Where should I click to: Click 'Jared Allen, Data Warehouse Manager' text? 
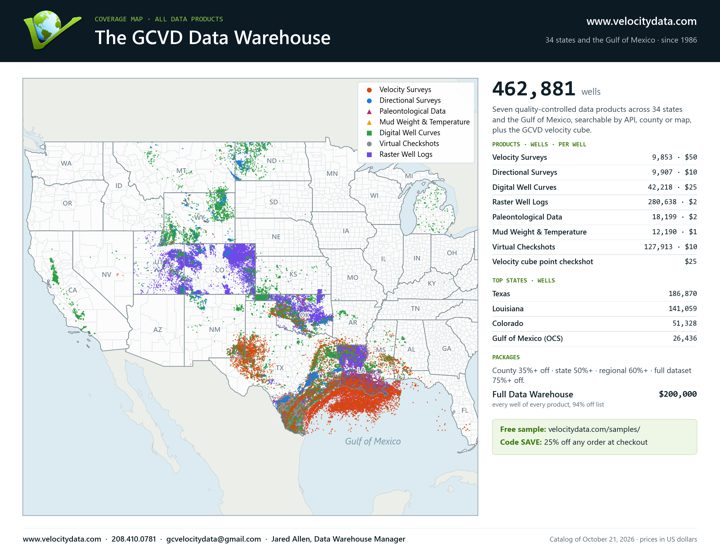(338, 539)
